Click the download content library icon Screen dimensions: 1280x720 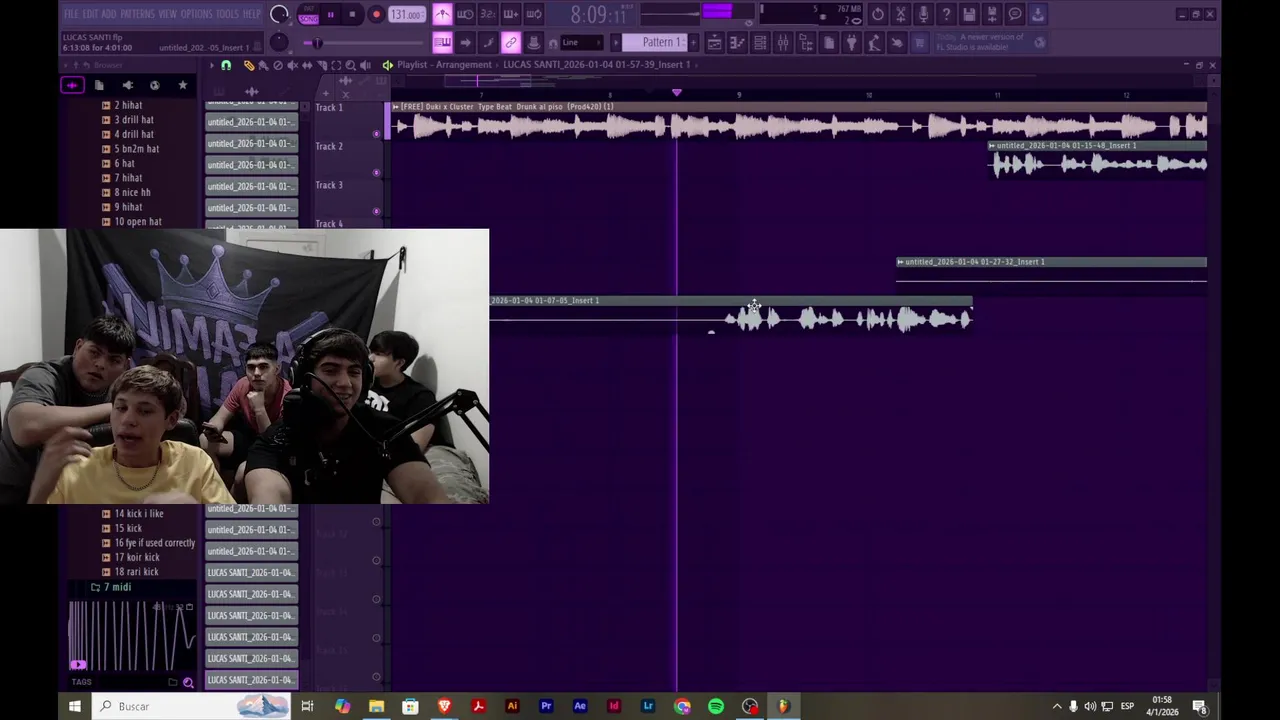(x=1038, y=14)
